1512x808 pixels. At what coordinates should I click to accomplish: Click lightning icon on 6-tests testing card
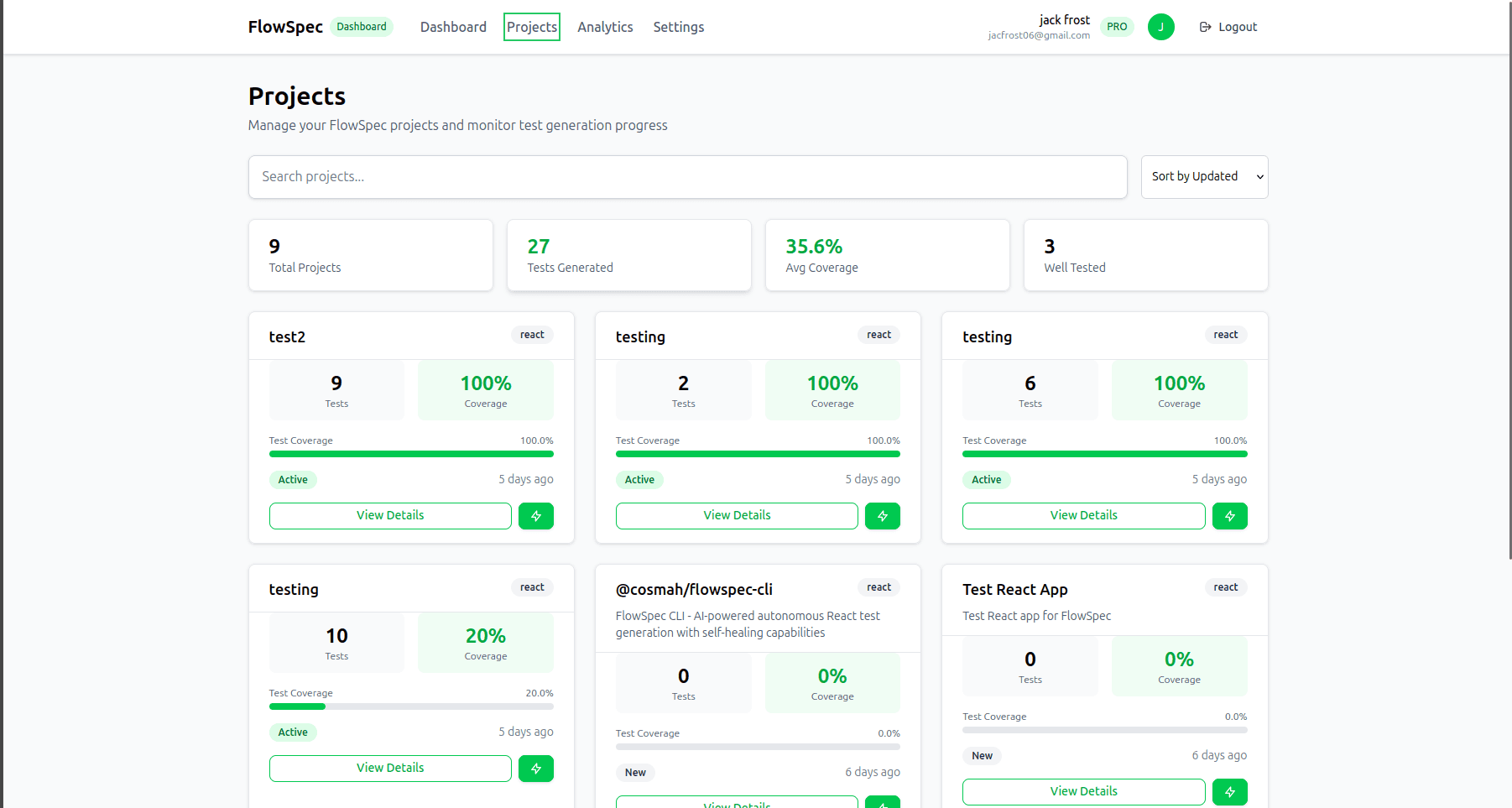(1229, 516)
